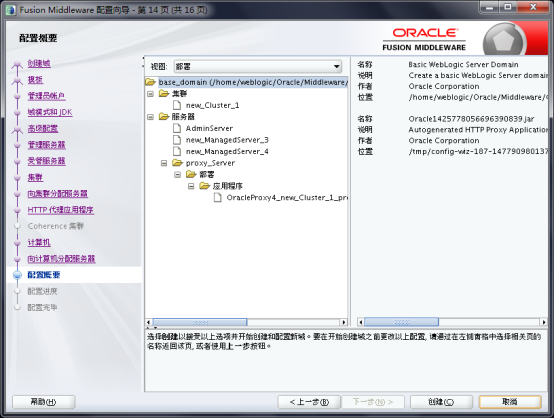The height and width of the screenshot is (418, 554).
Task: Select AdminServer in the tree
Action: point(209,128)
